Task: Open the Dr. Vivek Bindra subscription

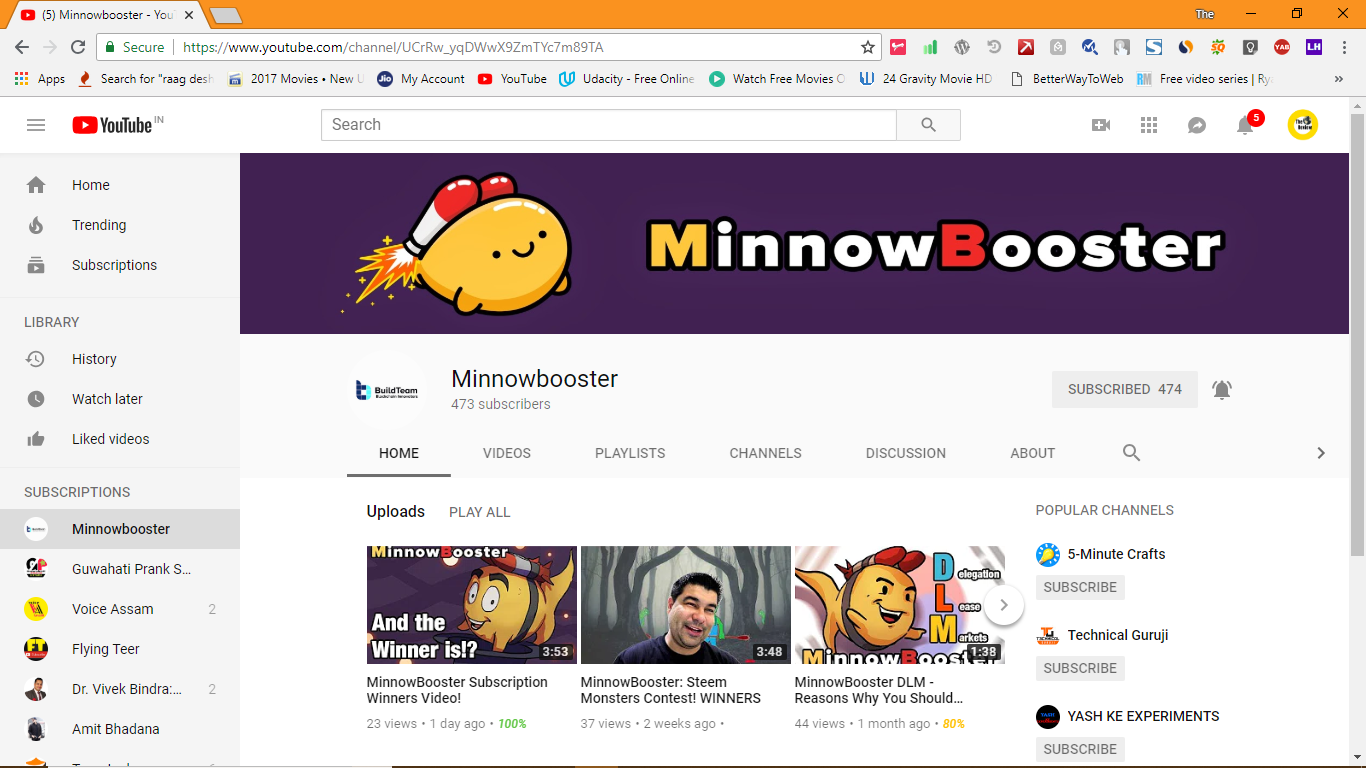Action: [120, 689]
